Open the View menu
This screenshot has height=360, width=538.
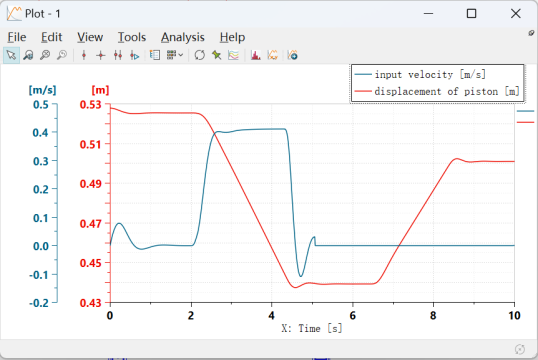click(90, 37)
